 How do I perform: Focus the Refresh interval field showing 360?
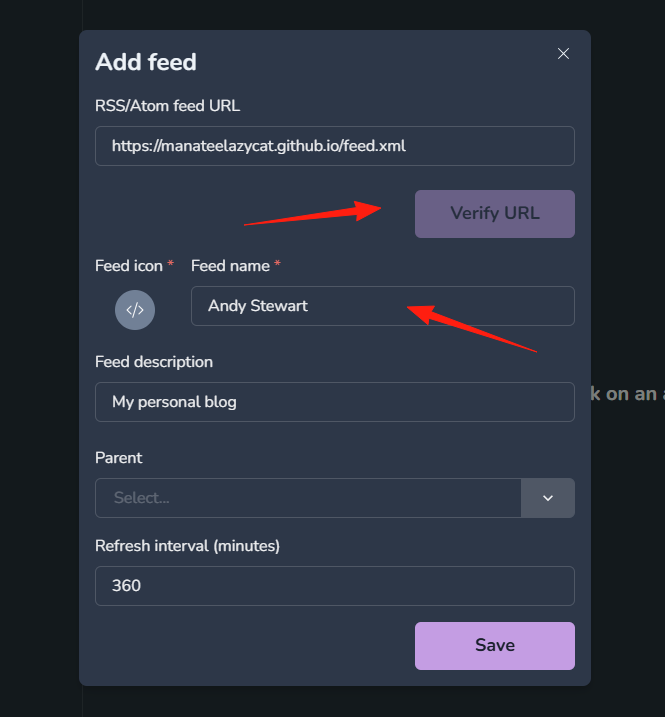(335, 586)
